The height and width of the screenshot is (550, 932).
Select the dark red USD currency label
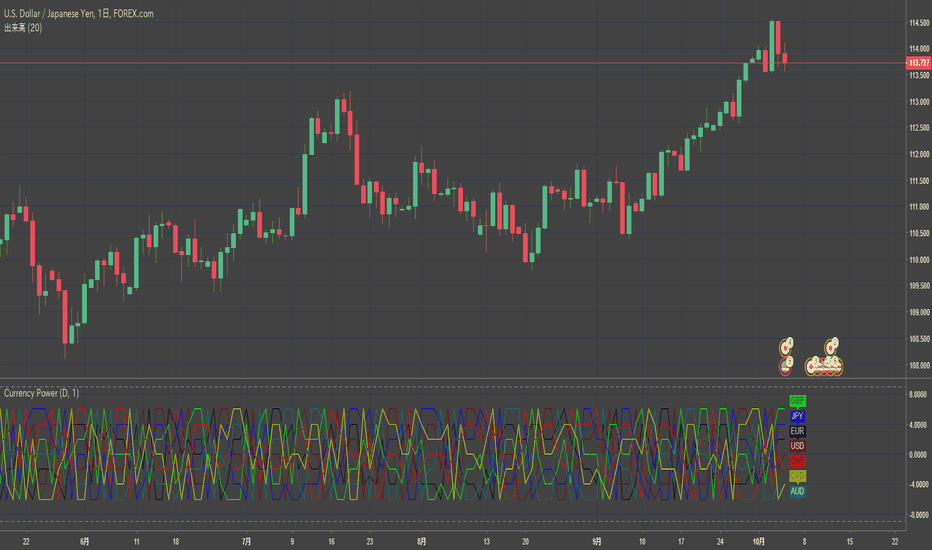797,445
